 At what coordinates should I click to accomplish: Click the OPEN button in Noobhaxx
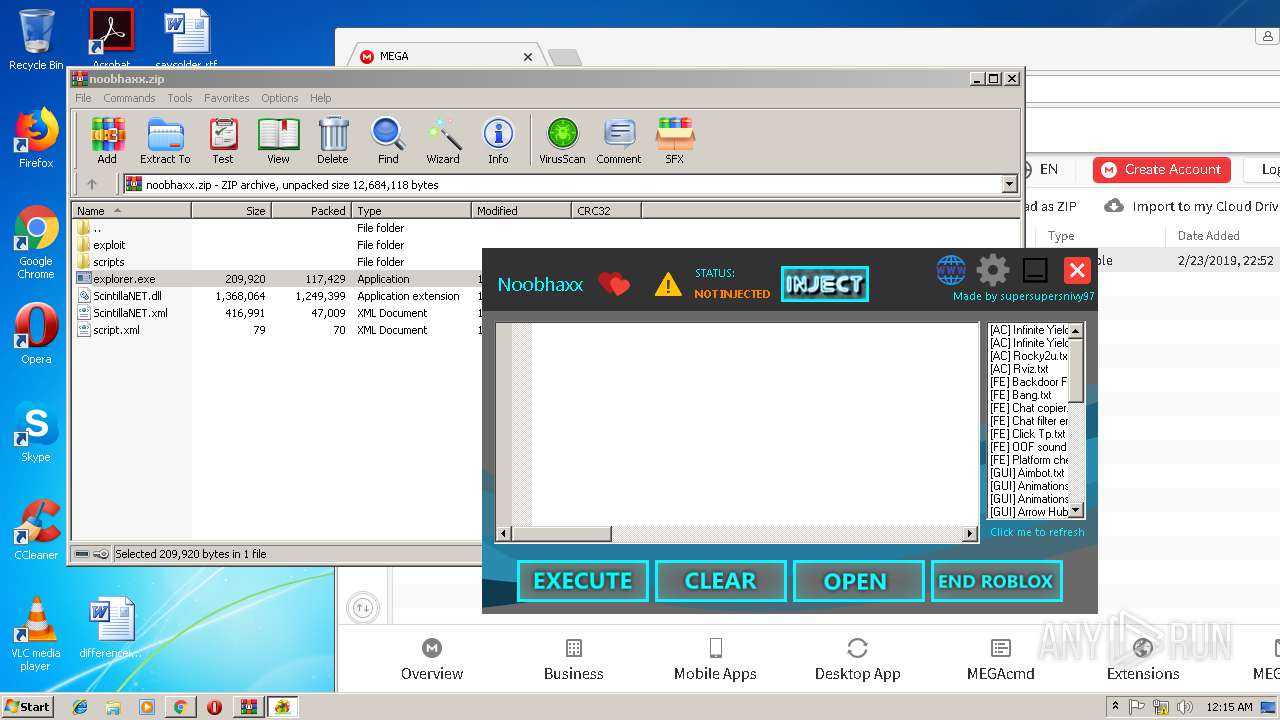pos(858,581)
